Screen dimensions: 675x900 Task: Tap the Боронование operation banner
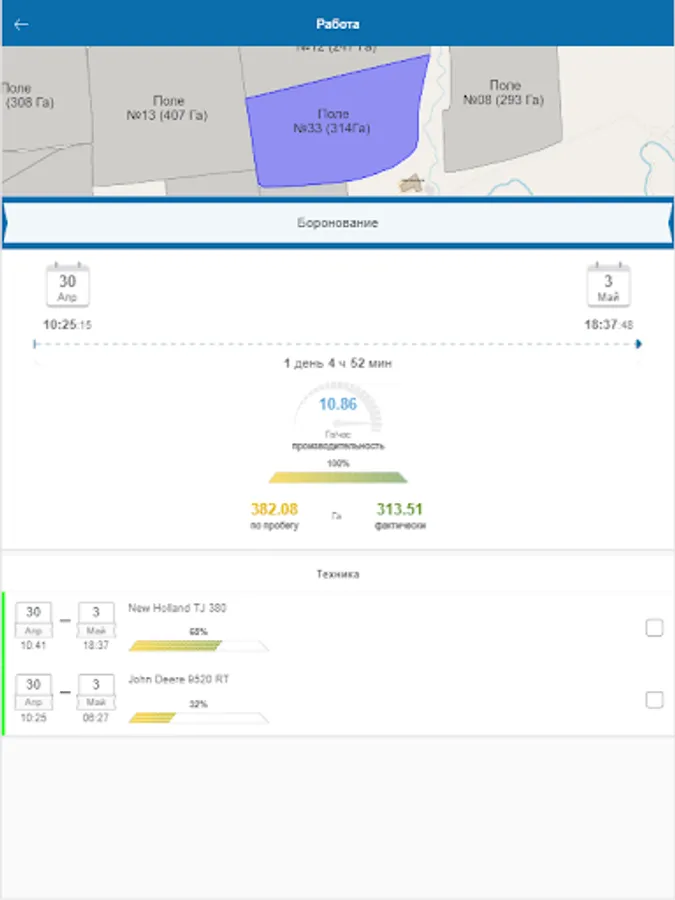coord(338,223)
